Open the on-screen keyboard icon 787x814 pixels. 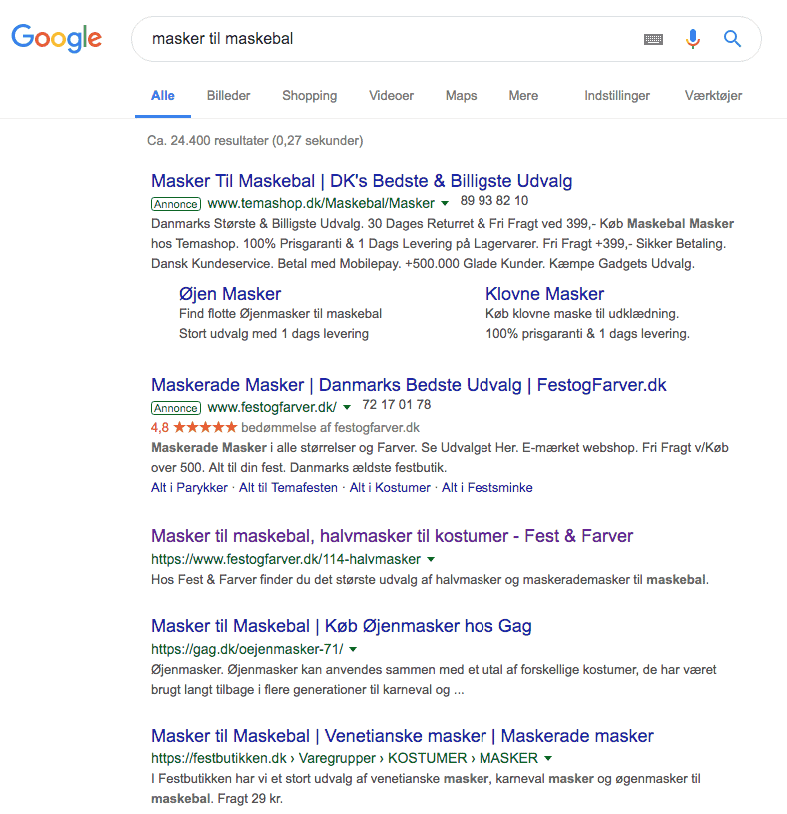(653, 39)
